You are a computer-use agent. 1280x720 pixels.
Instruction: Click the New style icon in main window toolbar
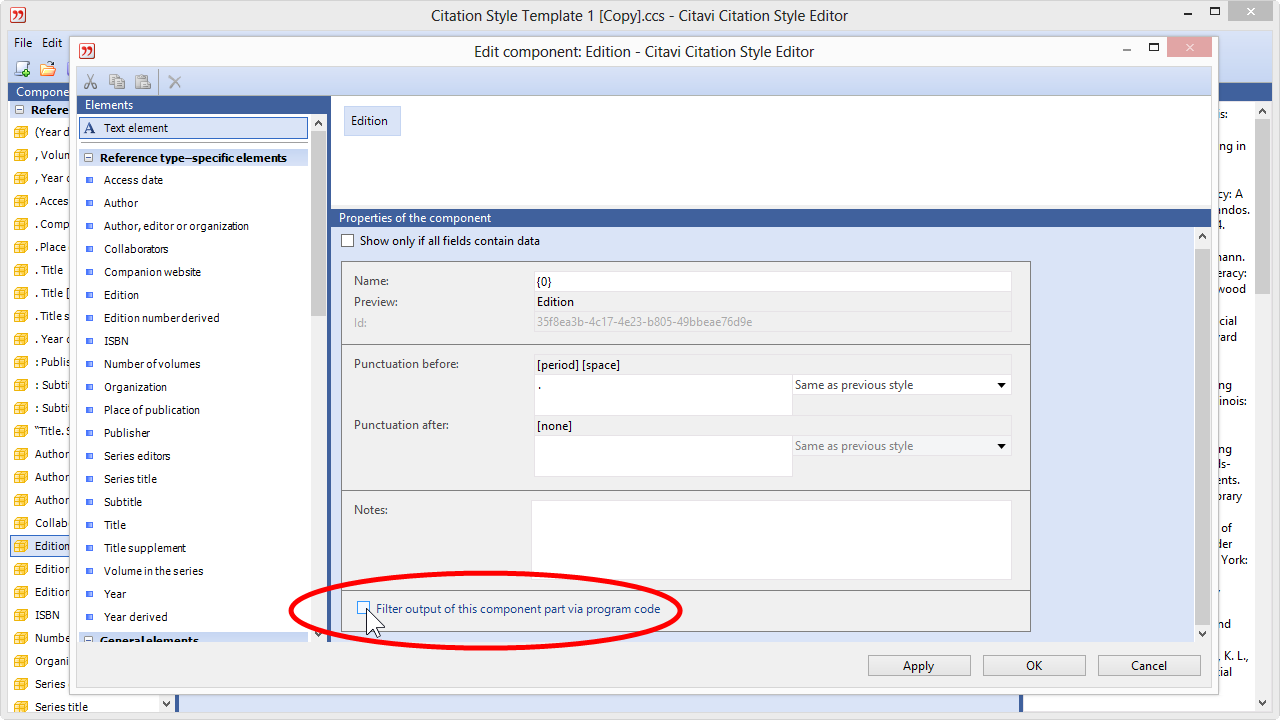(22, 69)
